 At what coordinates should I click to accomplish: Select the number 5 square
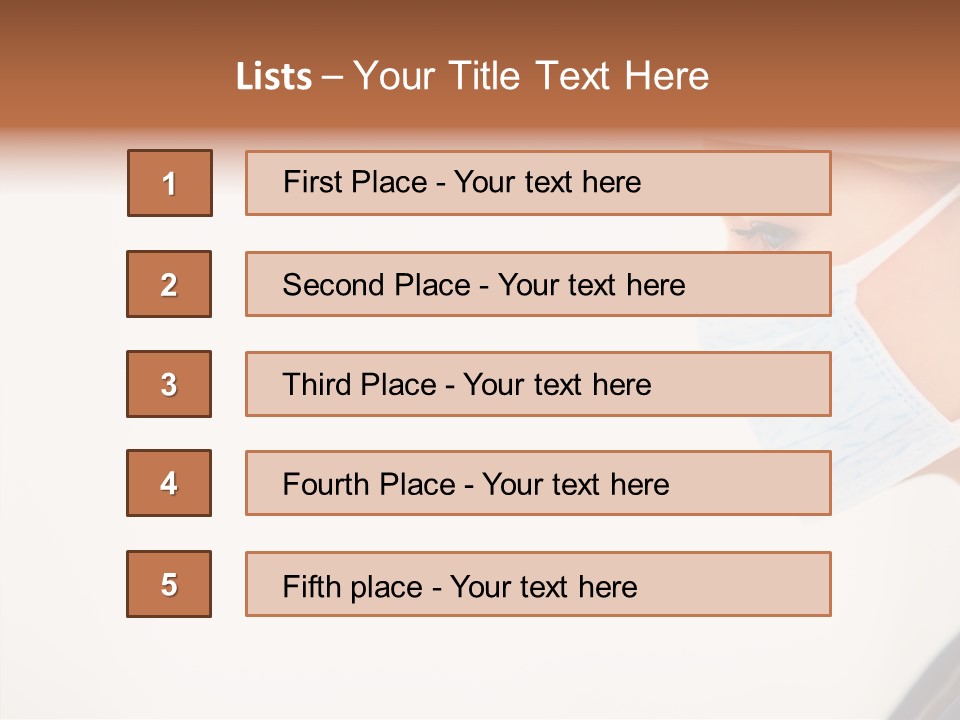169,584
